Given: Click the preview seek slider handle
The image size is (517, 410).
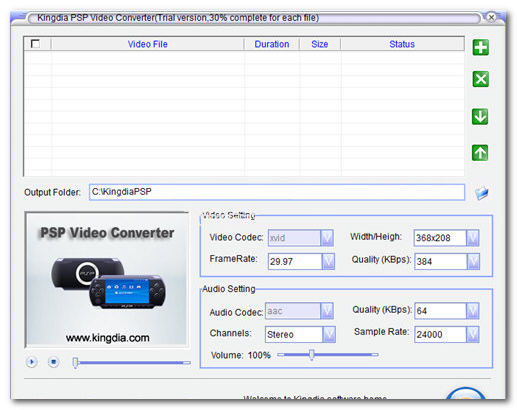Looking at the screenshot, I should point(75,363).
